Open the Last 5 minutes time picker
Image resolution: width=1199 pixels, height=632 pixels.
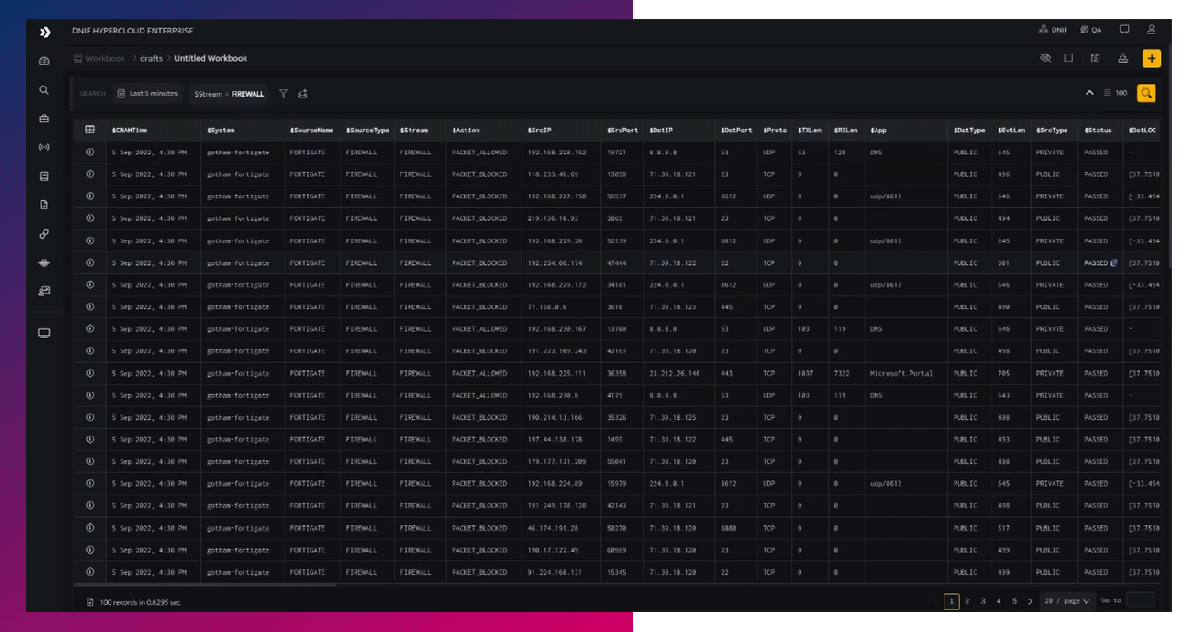point(148,93)
